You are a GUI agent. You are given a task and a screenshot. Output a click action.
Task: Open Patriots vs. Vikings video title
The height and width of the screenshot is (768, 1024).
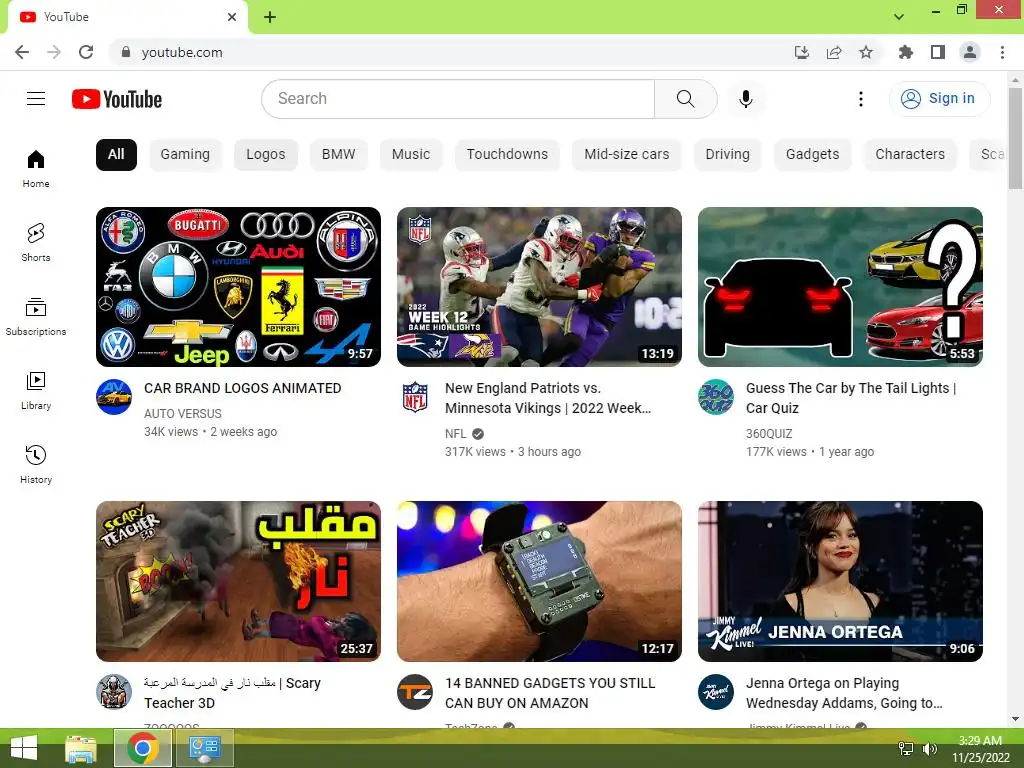tap(548, 398)
